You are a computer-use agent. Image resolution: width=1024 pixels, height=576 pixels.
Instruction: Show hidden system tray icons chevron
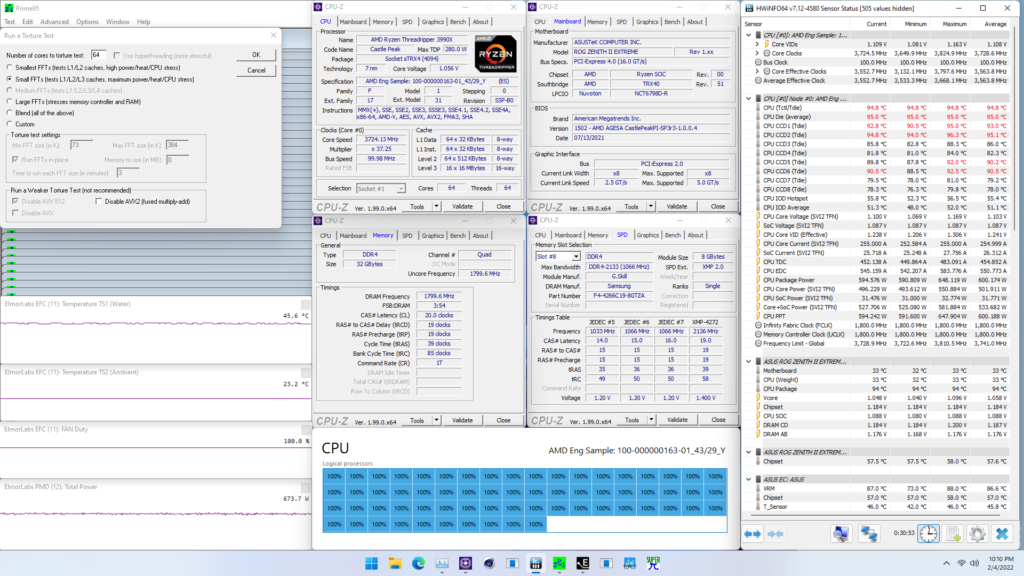point(946,563)
